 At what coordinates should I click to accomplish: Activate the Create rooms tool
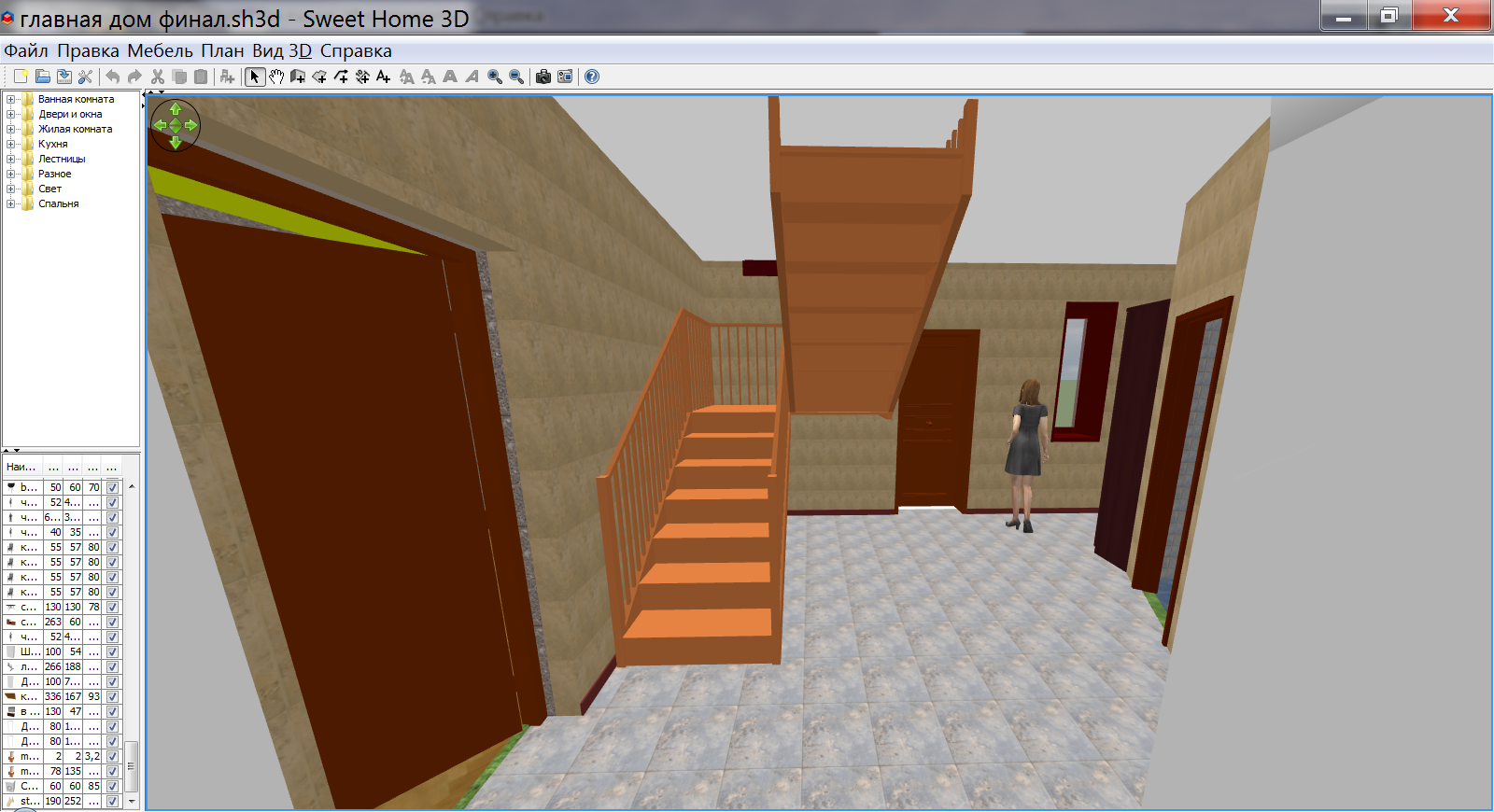[x=319, y=77]
